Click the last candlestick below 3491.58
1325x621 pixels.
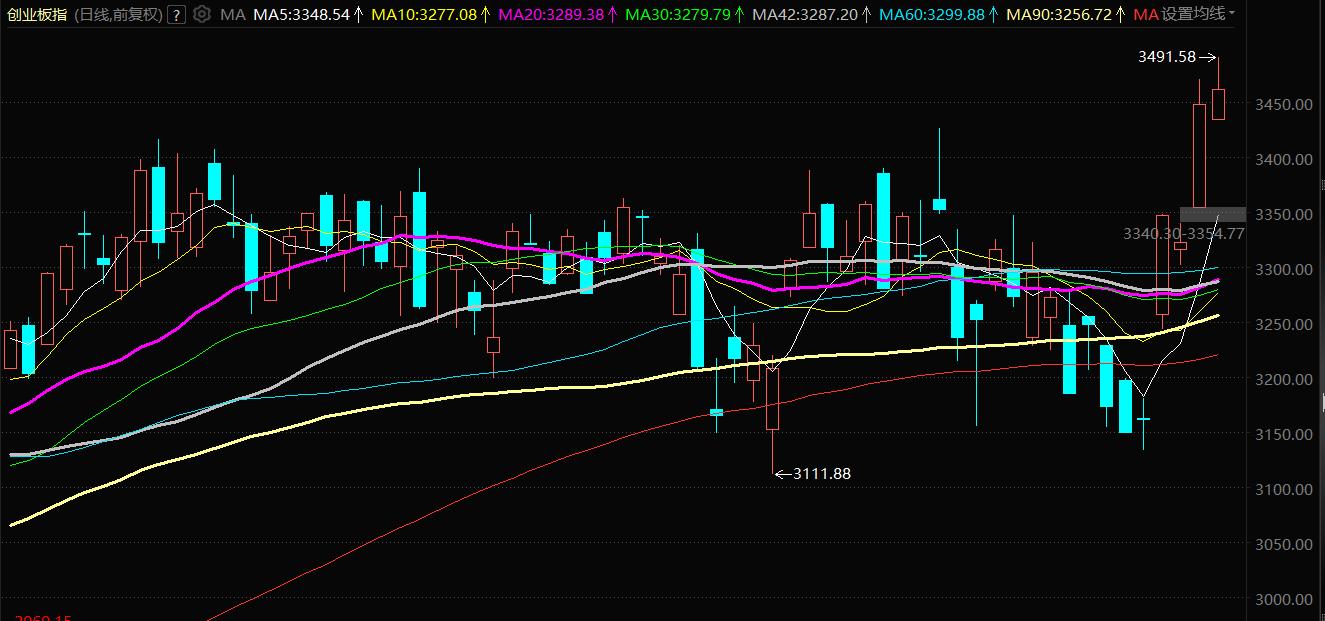pos(1218,104)
